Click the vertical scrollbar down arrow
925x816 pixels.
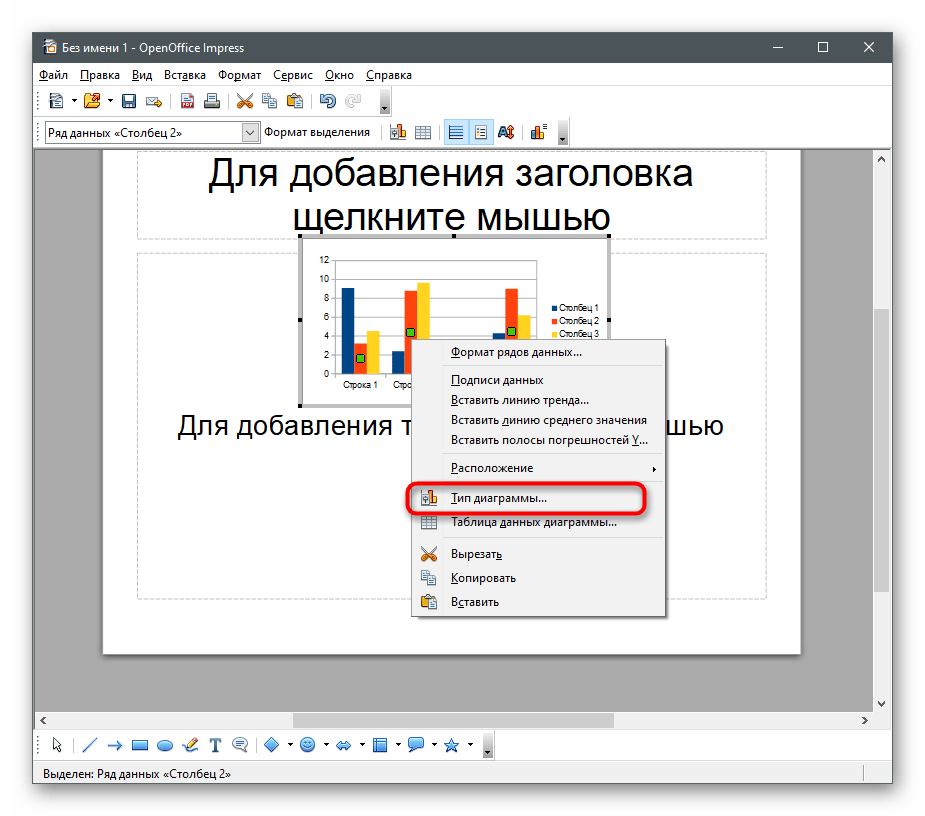tap(882, 702)
